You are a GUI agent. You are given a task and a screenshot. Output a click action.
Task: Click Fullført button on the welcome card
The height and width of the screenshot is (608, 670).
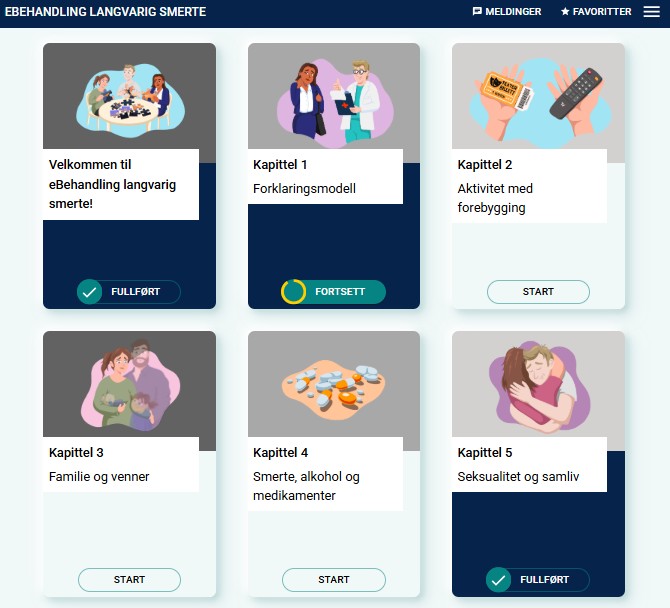click(x=129, y=292)
